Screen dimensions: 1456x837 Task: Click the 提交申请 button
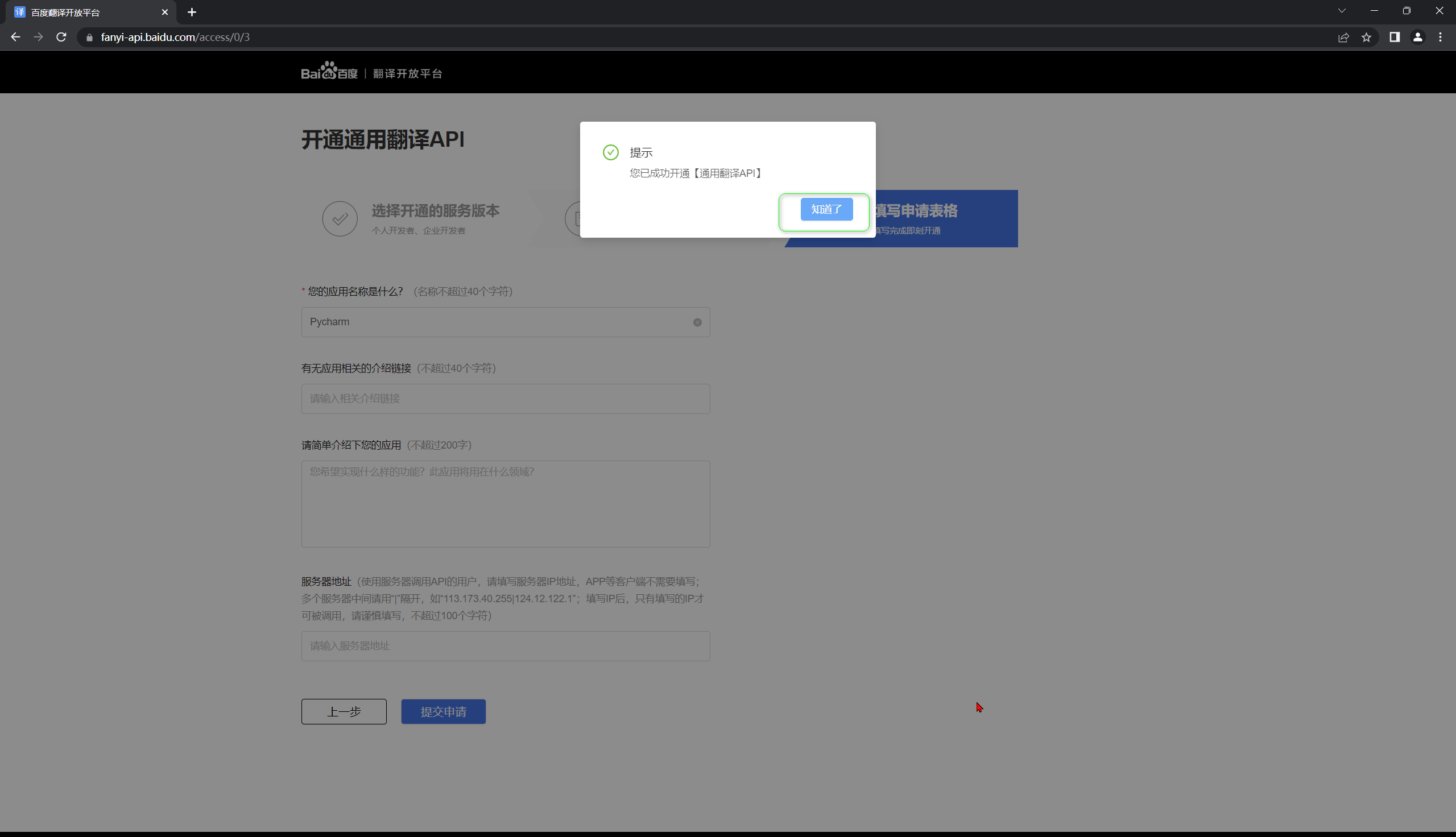tap(443, 712)
